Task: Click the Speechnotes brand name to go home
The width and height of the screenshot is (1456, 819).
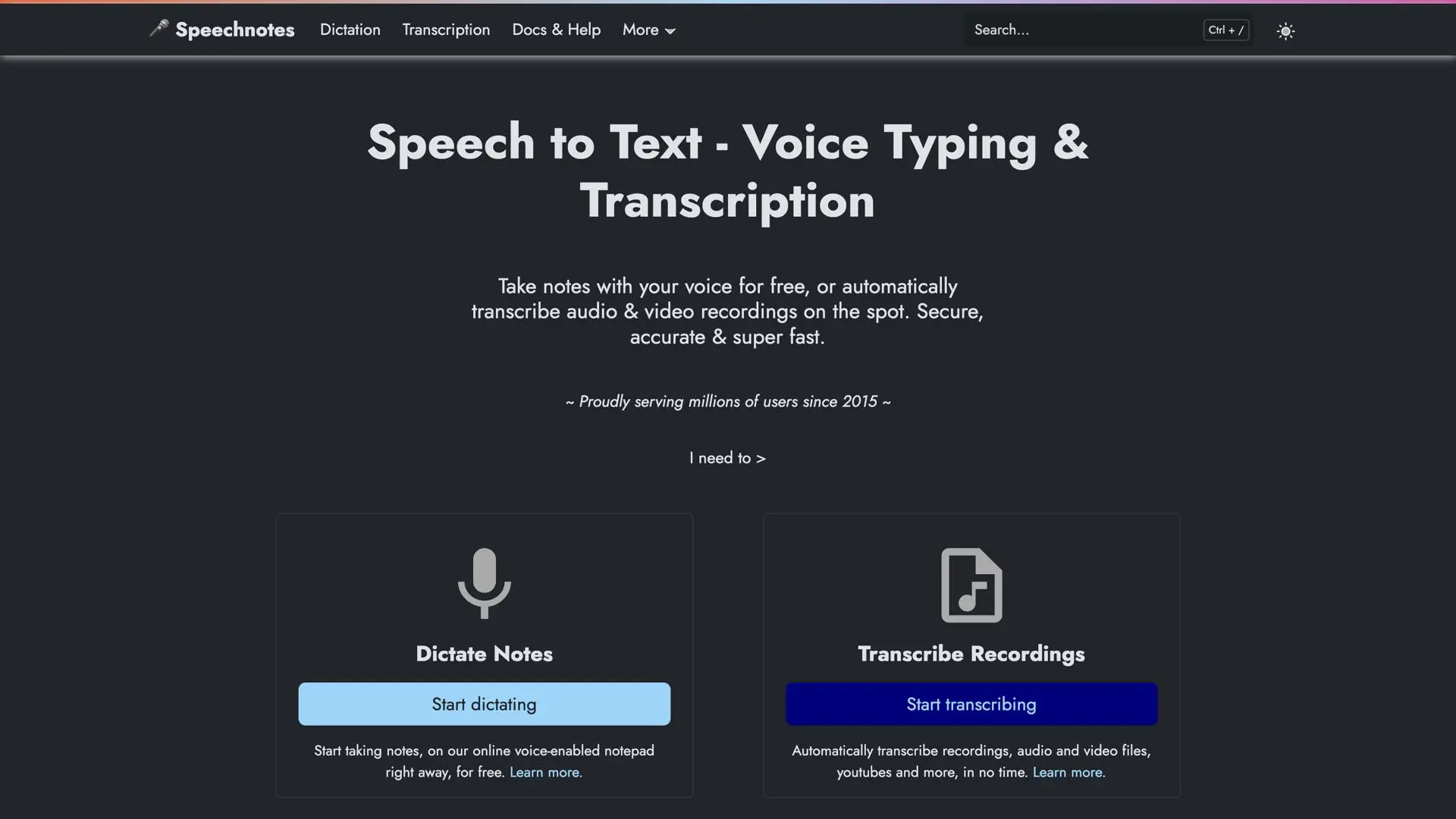Action: point(235,30)
